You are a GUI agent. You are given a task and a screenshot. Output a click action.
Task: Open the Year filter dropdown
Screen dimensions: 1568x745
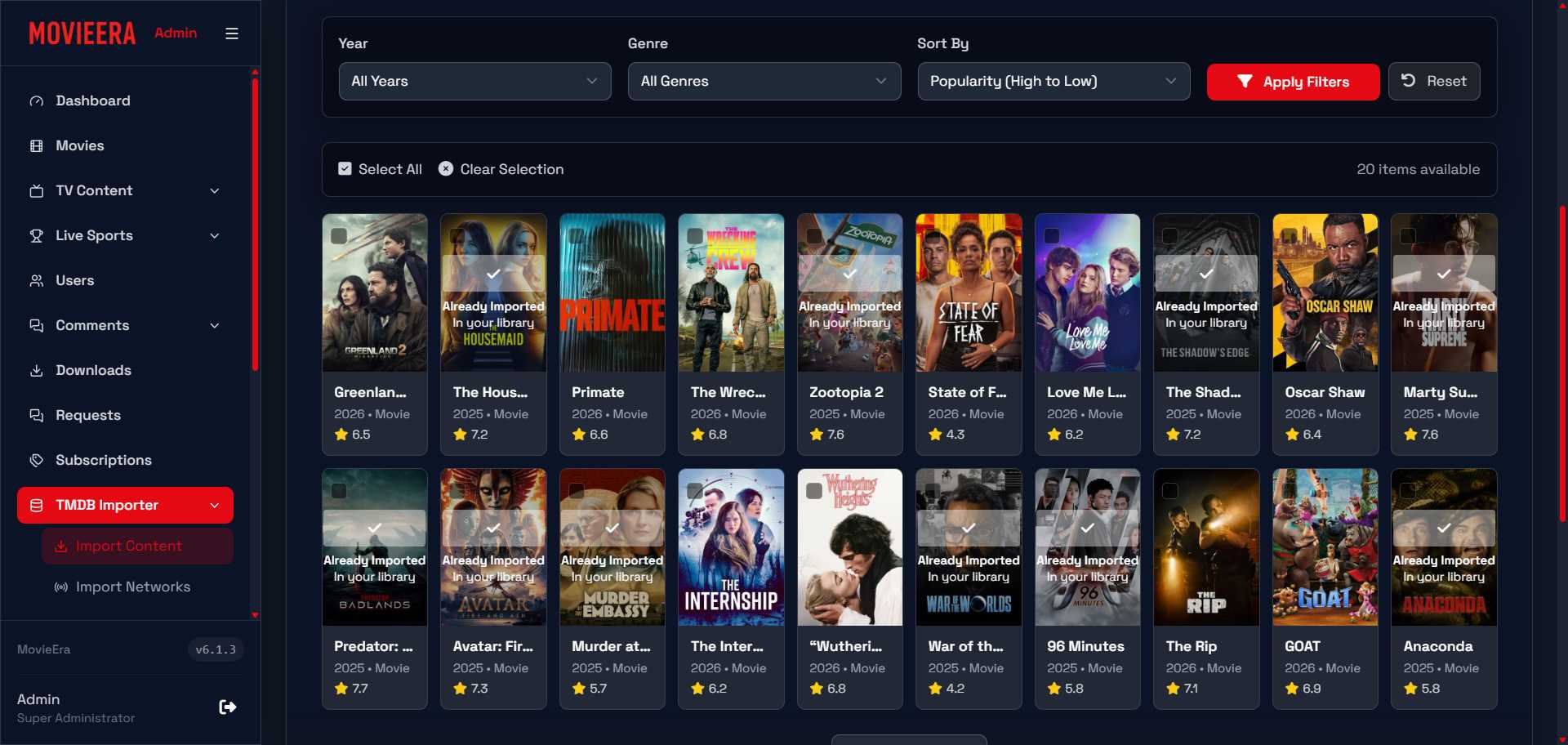474,81
